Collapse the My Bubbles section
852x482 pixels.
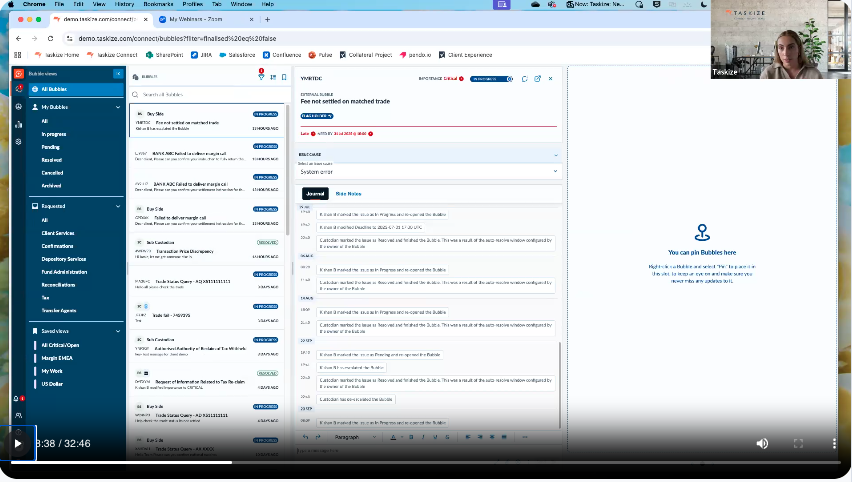pos(118,106)
